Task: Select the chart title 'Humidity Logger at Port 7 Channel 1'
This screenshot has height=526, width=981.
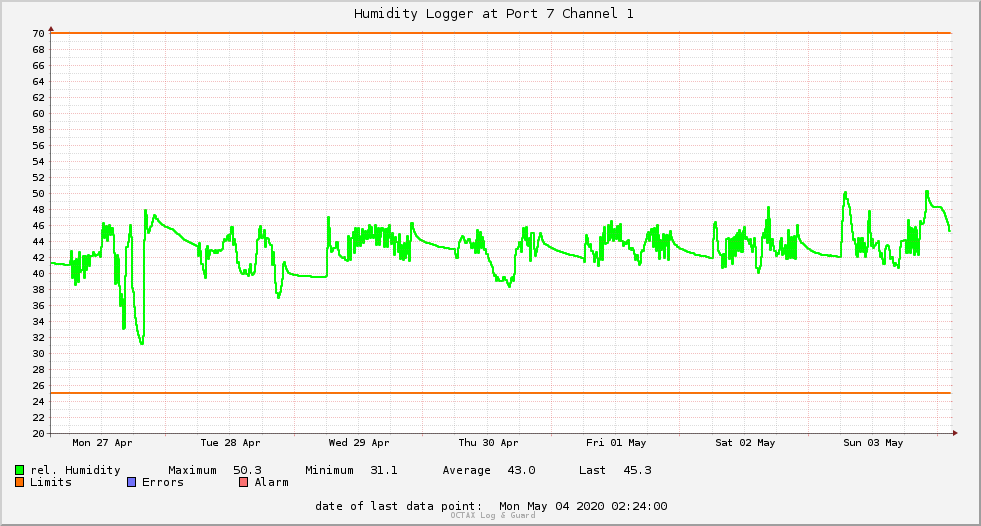Action: pyautogui.click(x=494, y=14)
